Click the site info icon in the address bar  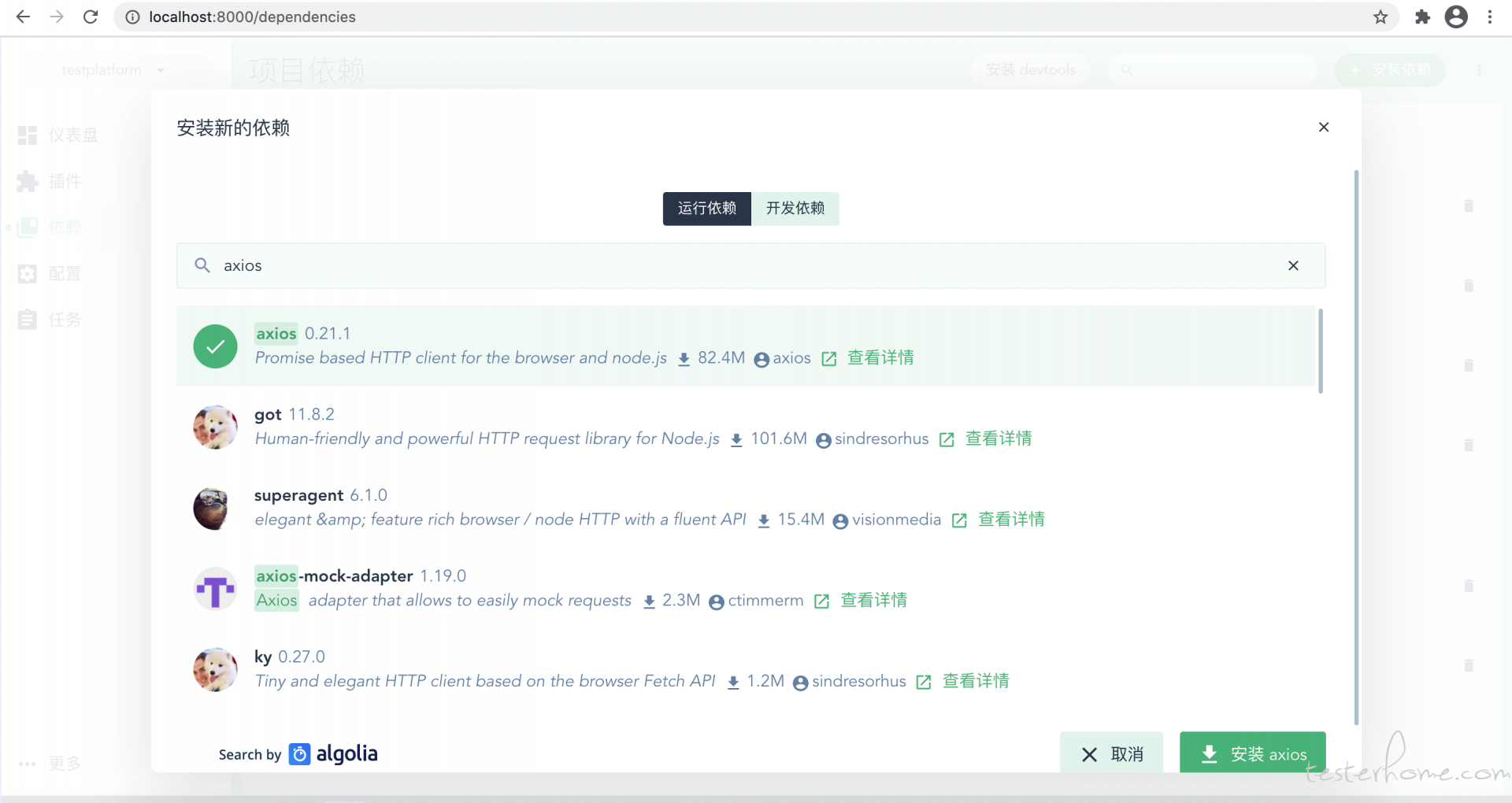tap(132, 17)
